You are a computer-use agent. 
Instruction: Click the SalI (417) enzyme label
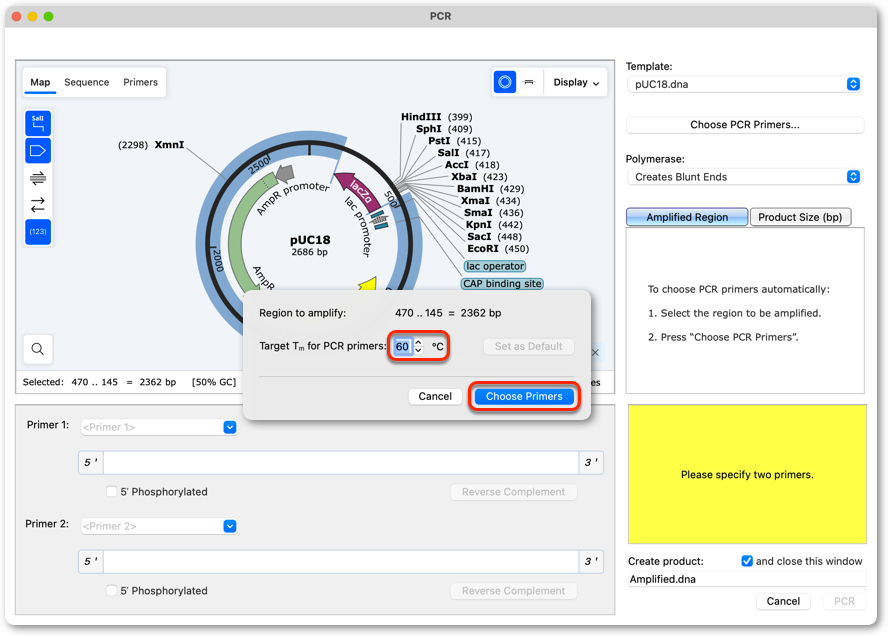click(463, 152)
